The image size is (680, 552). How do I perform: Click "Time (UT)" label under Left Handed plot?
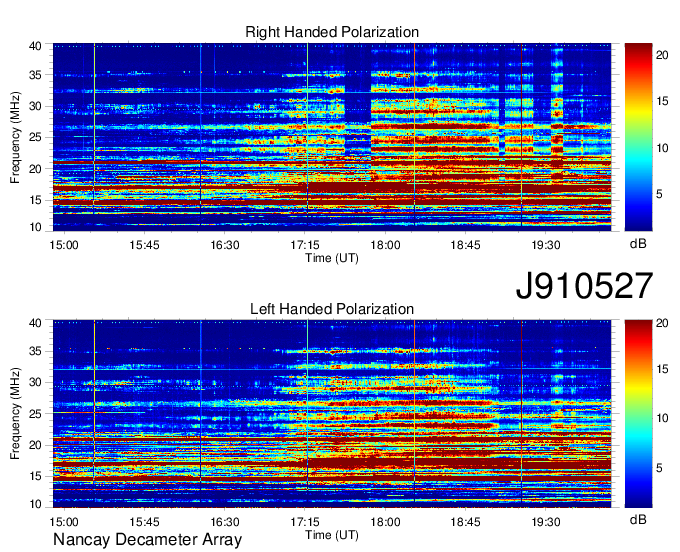pos(332,535)
